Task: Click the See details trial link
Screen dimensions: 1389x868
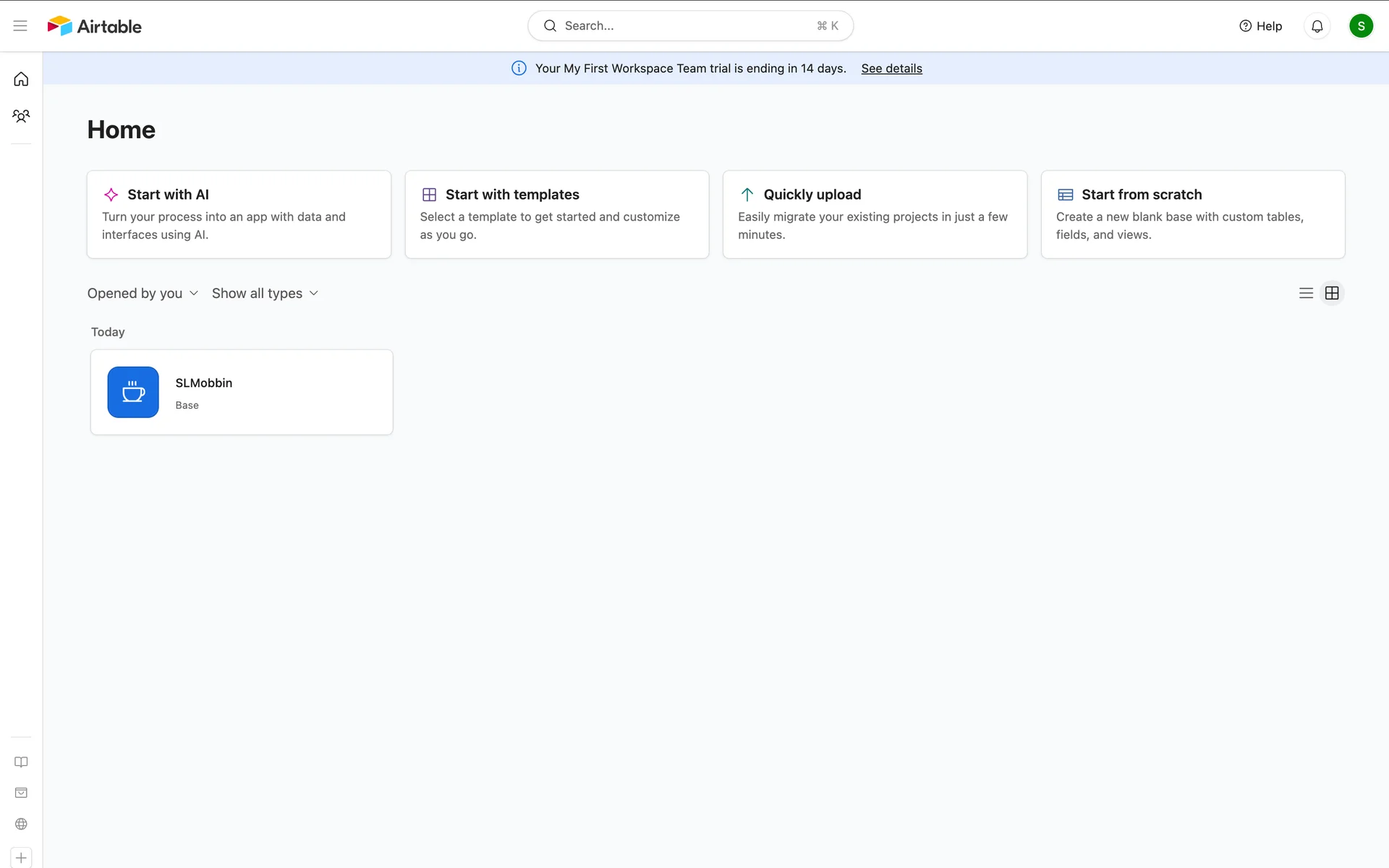Action: (891, 69)
